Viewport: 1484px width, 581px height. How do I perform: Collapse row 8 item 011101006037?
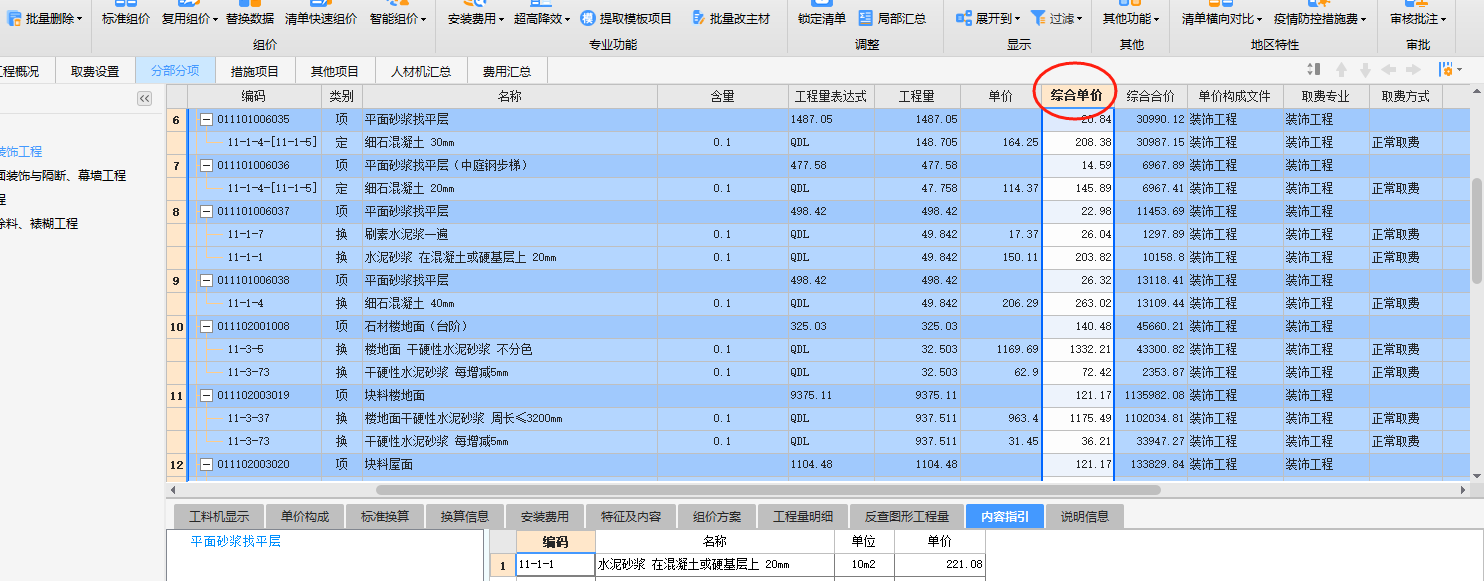[x=207, y=211]
